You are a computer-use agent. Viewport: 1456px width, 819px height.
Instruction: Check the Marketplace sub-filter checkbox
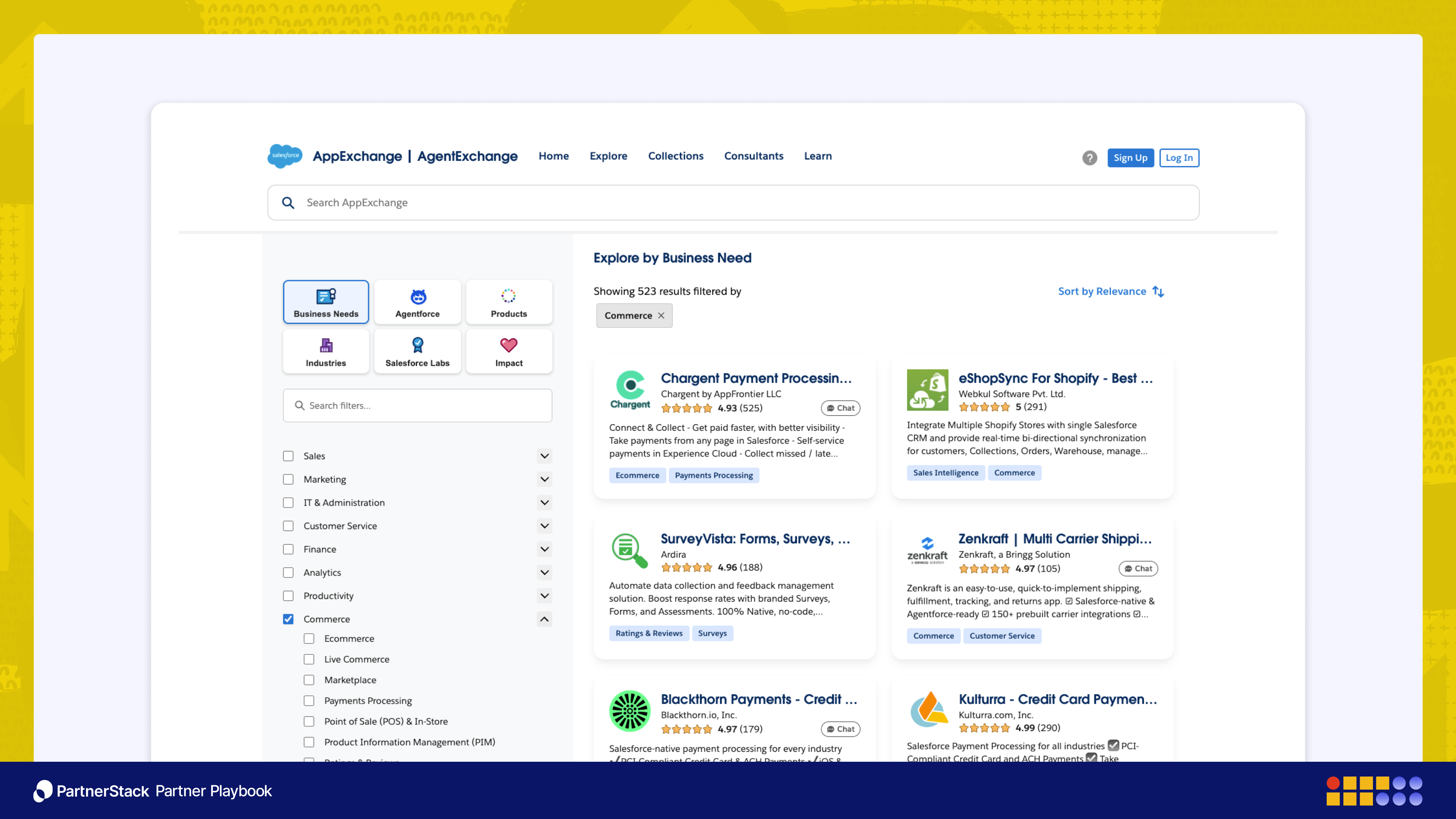tap(309, 680)
